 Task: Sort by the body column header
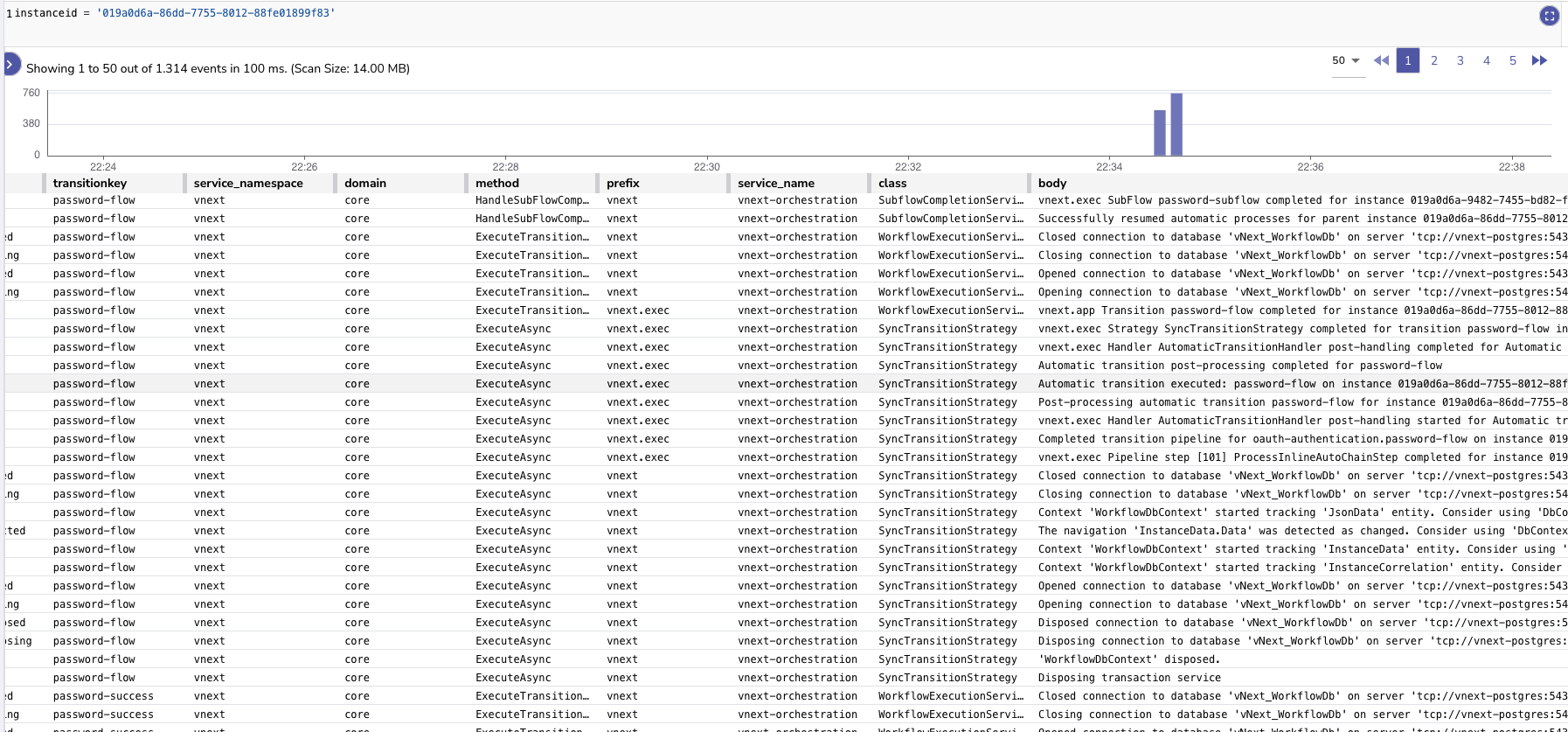coord(1052,183)
